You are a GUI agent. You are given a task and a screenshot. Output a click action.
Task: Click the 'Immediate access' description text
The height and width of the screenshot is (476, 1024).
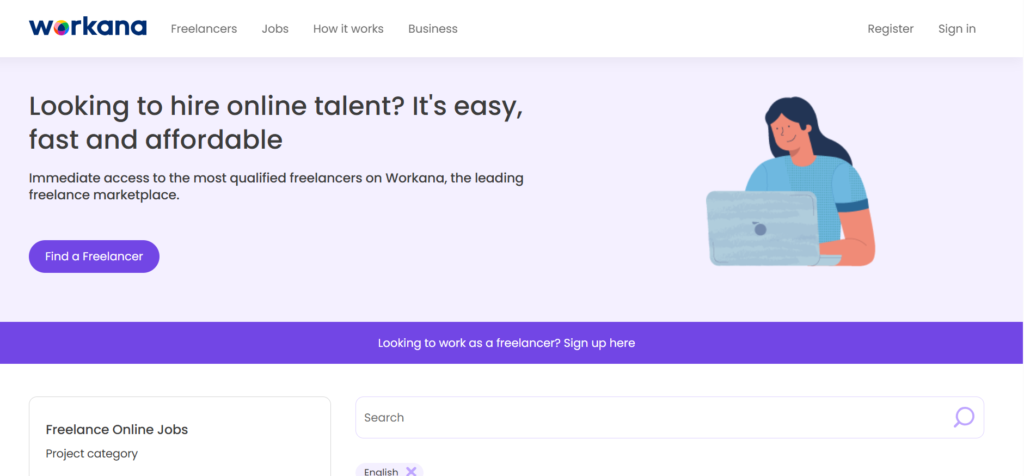(276, 186)
